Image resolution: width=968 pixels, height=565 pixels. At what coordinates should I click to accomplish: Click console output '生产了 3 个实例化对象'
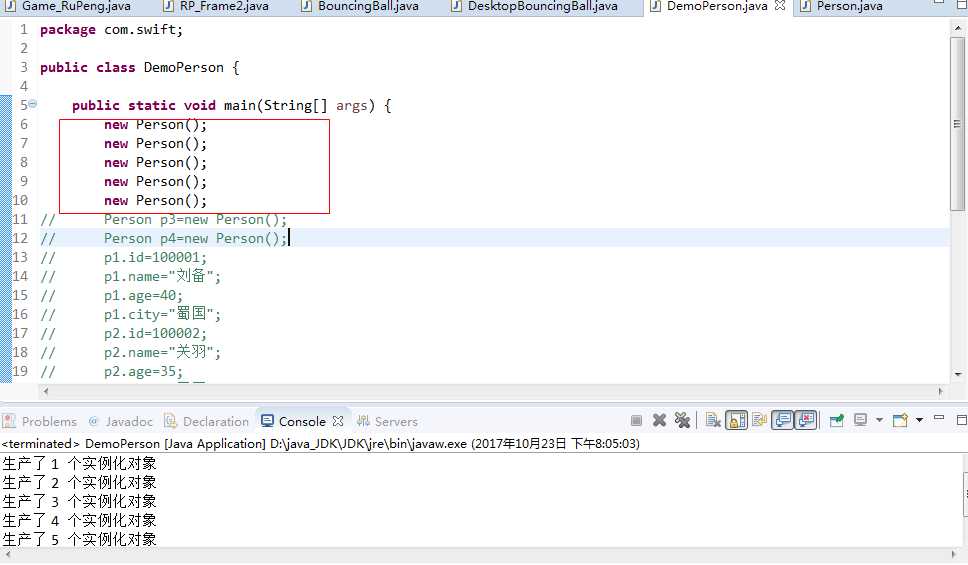(x=79, y=501)
